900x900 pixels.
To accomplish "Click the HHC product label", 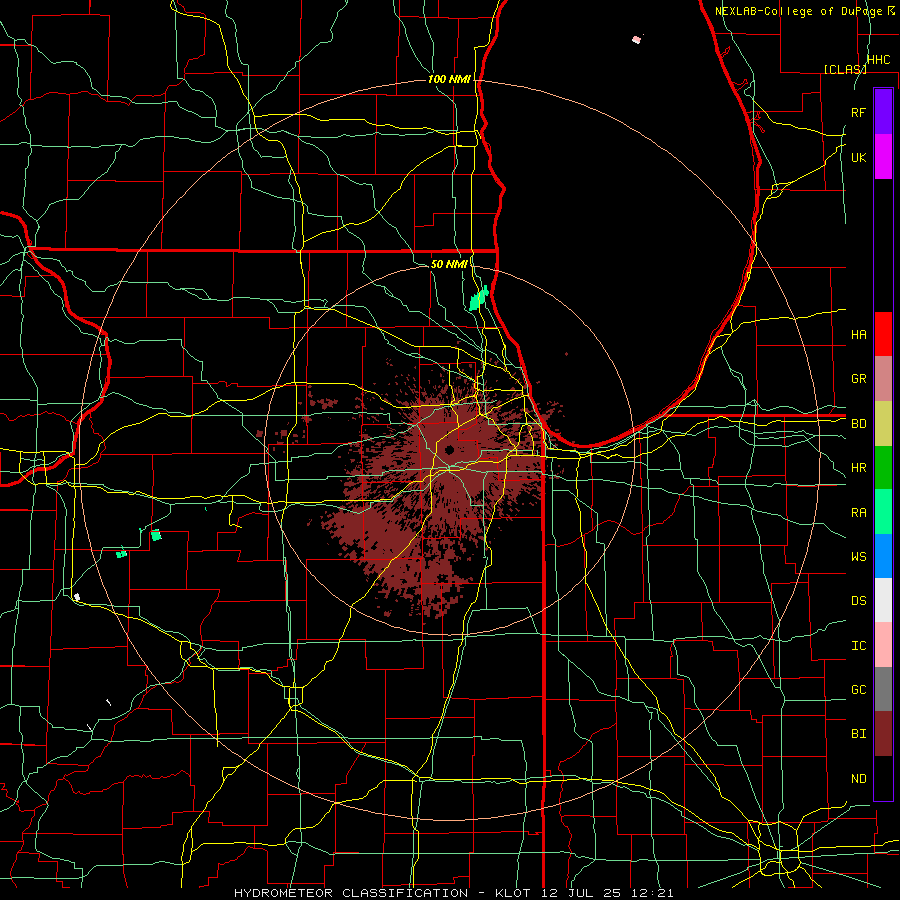I will (879, 60).
